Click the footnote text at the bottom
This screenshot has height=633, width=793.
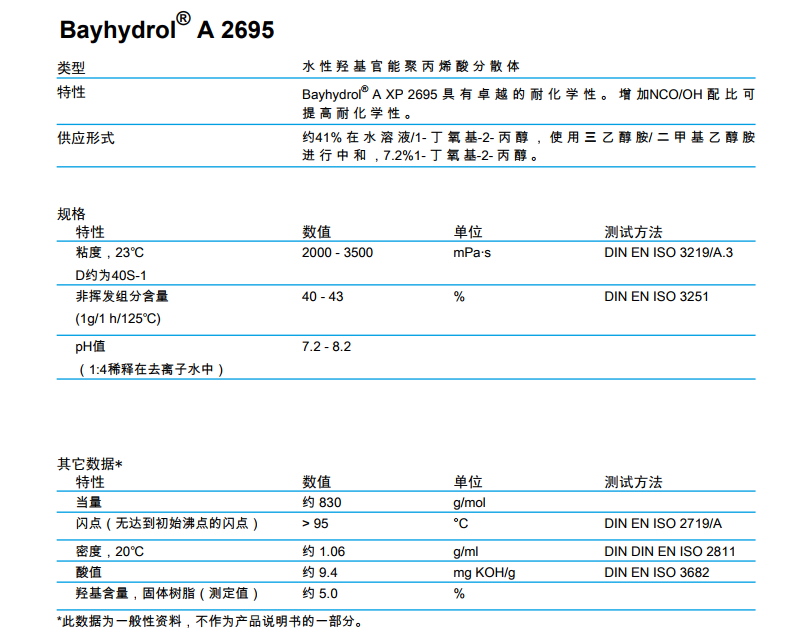pyautogui.click(x=208, y=621)
